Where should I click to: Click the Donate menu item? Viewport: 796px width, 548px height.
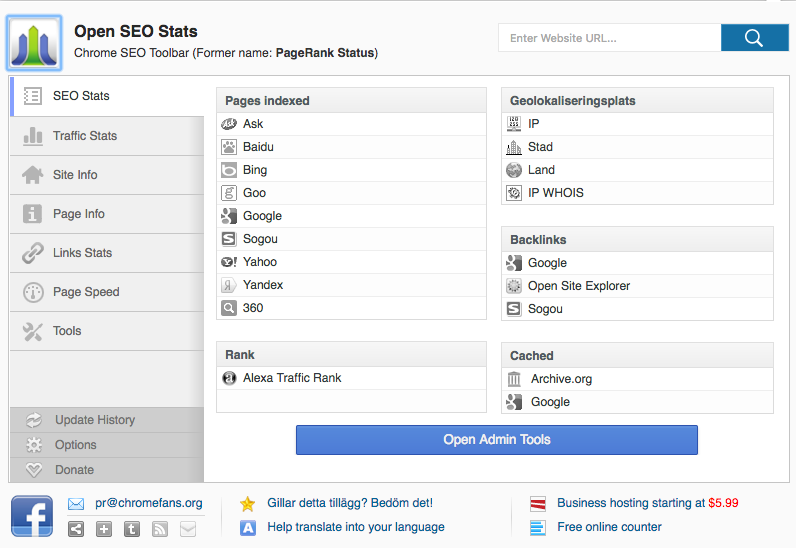tap(107, 470)
